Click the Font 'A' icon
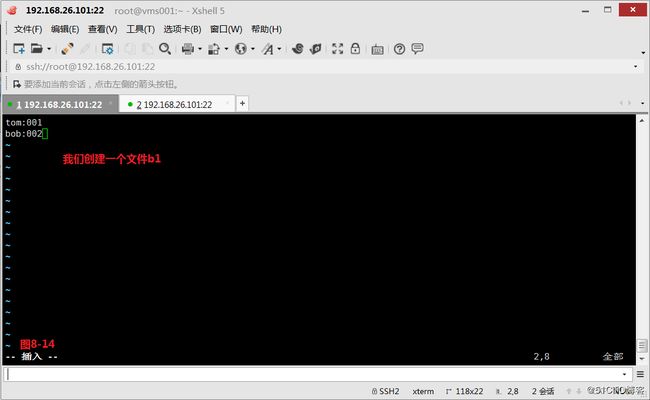650x400 pixels. (x=267, y=49)
